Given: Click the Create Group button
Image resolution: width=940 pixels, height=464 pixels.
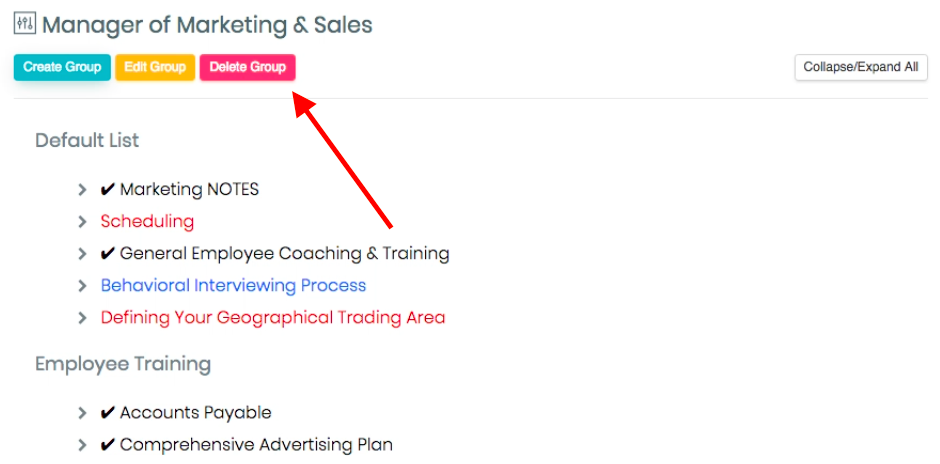Looking at the screenshot, I should (62, 67).
